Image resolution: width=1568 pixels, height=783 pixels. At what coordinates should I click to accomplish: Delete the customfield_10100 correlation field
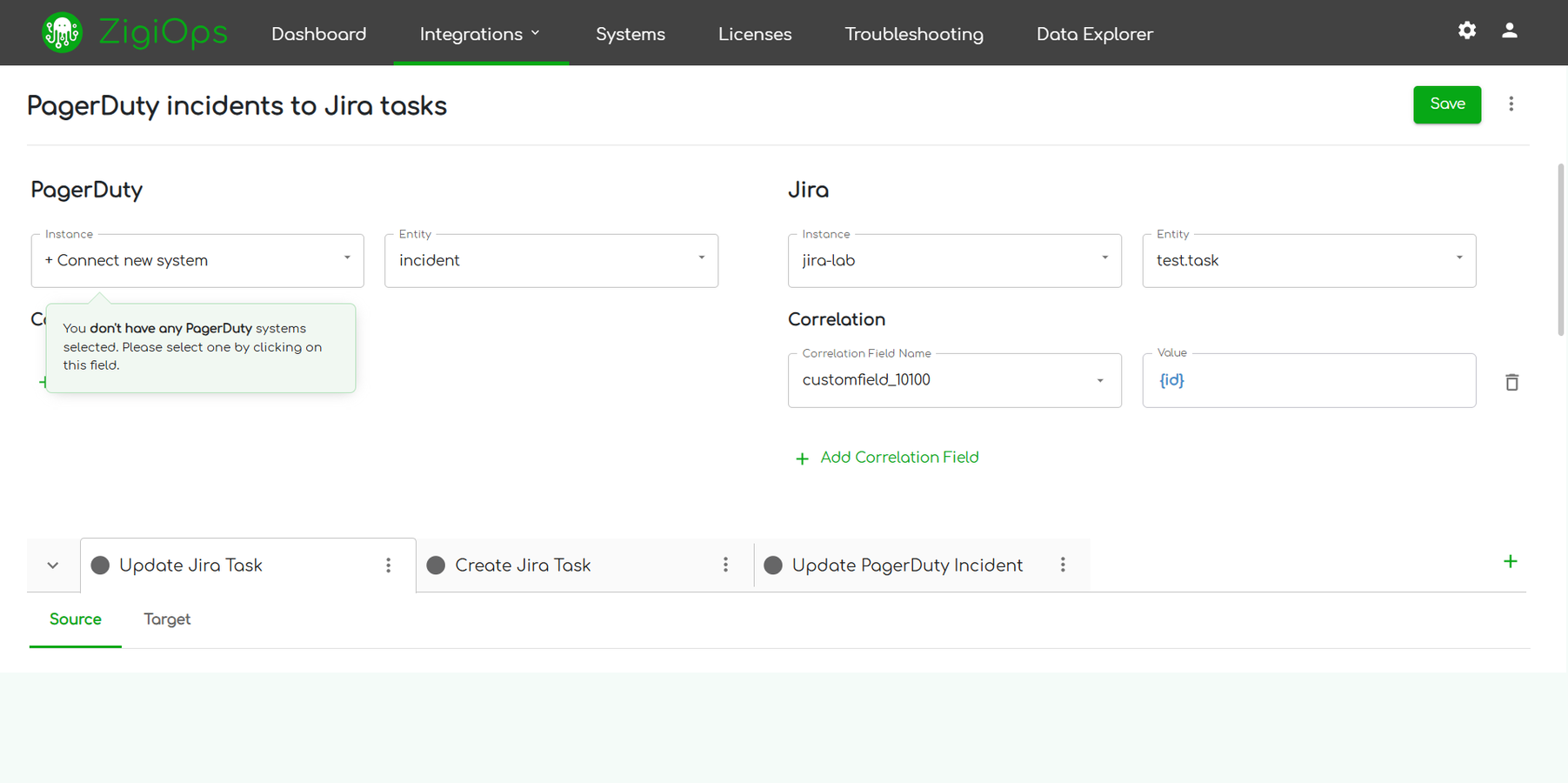pos(1511,382)
